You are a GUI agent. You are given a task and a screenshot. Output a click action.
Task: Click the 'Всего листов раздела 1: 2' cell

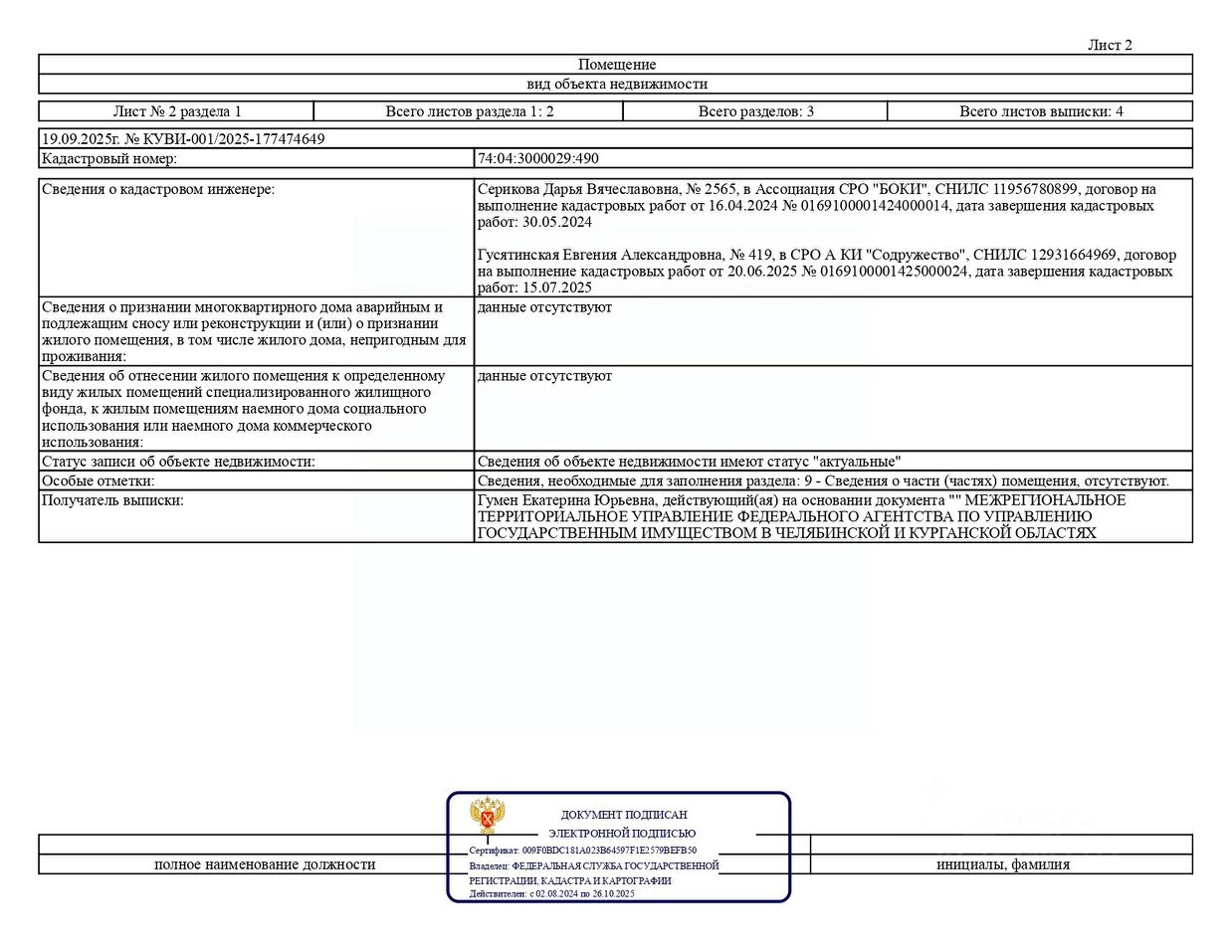(x=469, y=111)
